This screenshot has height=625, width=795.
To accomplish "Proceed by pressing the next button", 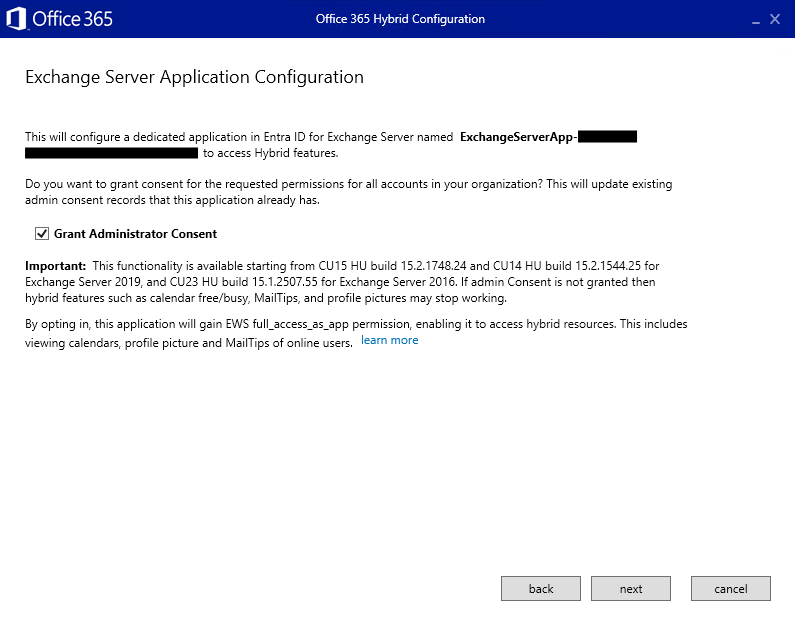I will [x=631, y=589].
